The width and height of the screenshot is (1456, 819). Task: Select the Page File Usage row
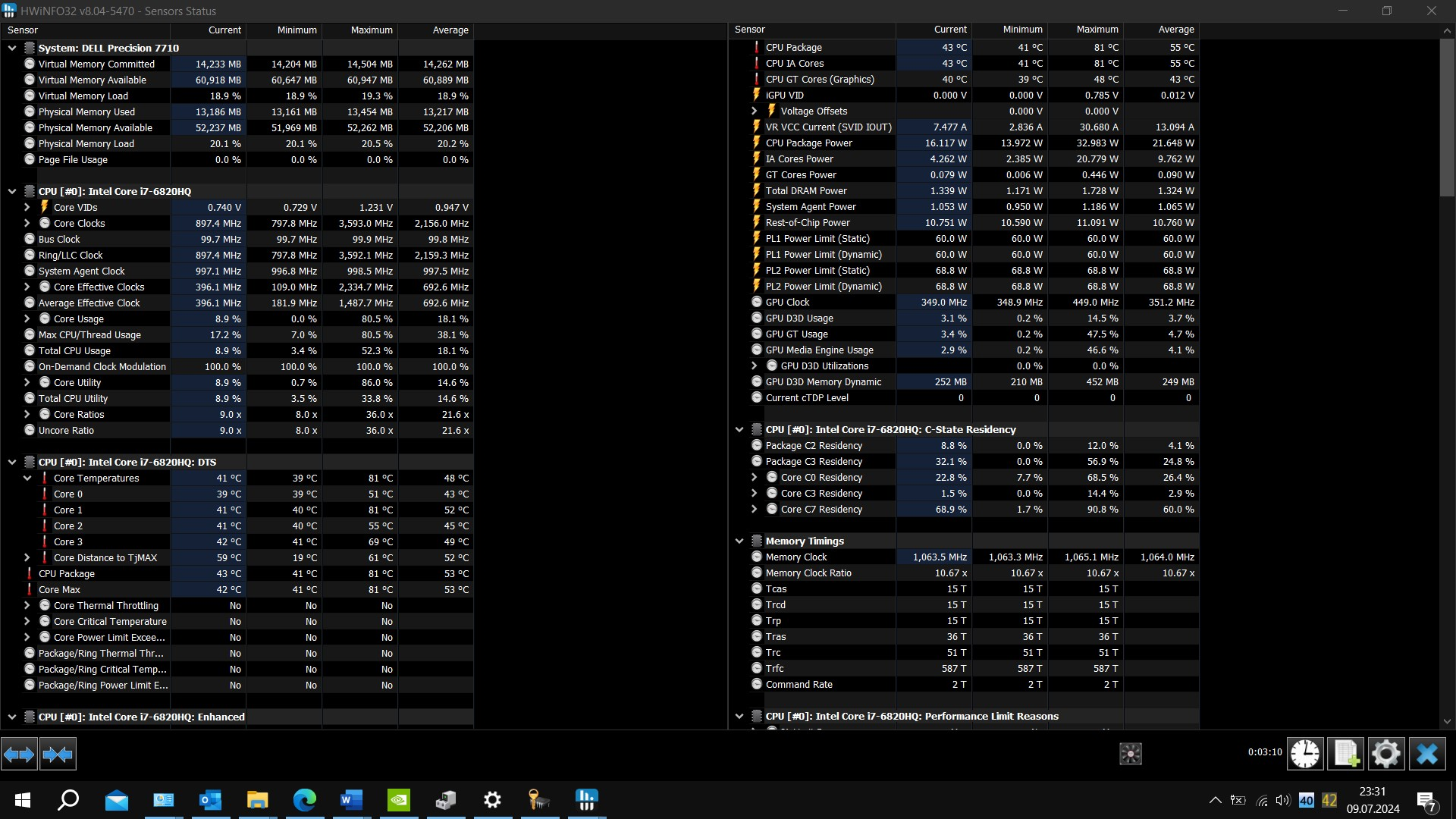(237, 159)
